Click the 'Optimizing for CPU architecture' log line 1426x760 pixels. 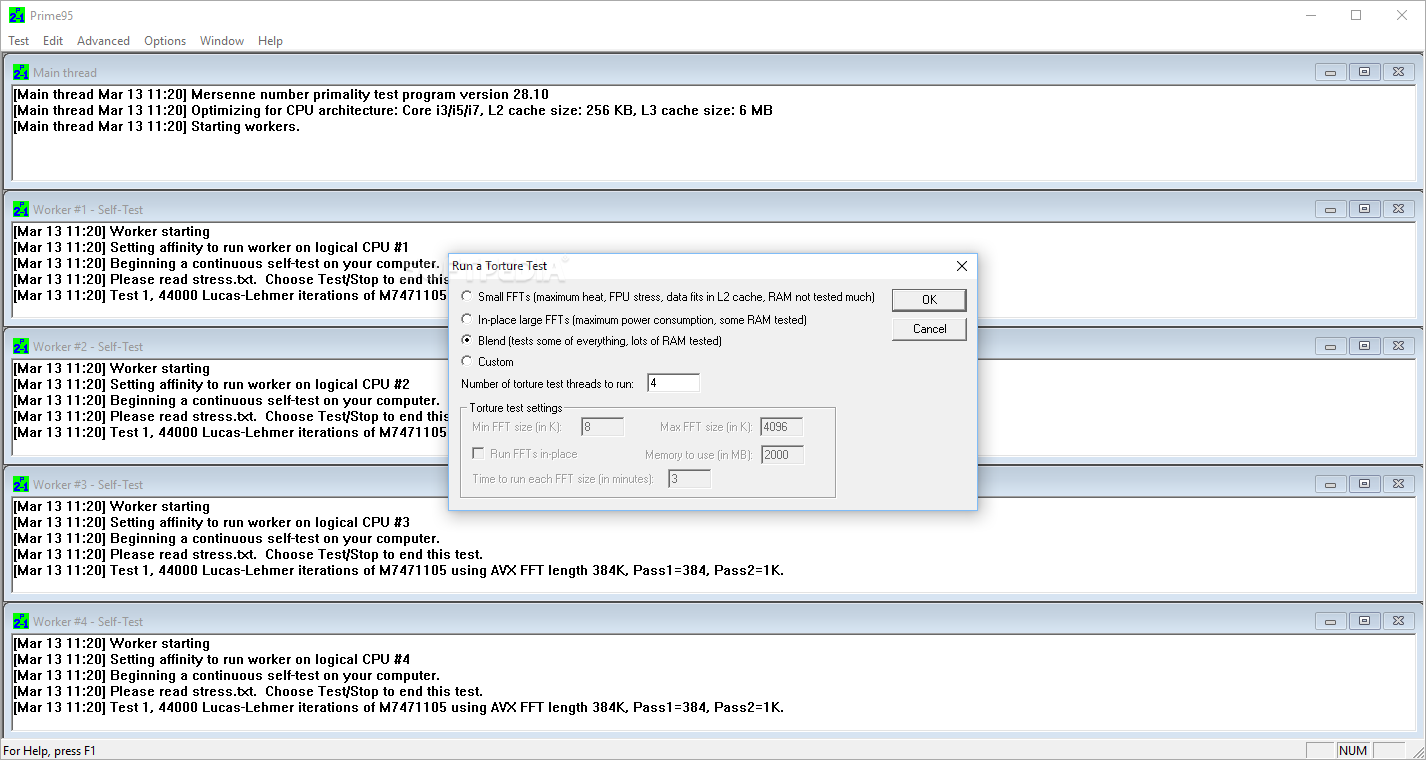[x=393, y=110]
